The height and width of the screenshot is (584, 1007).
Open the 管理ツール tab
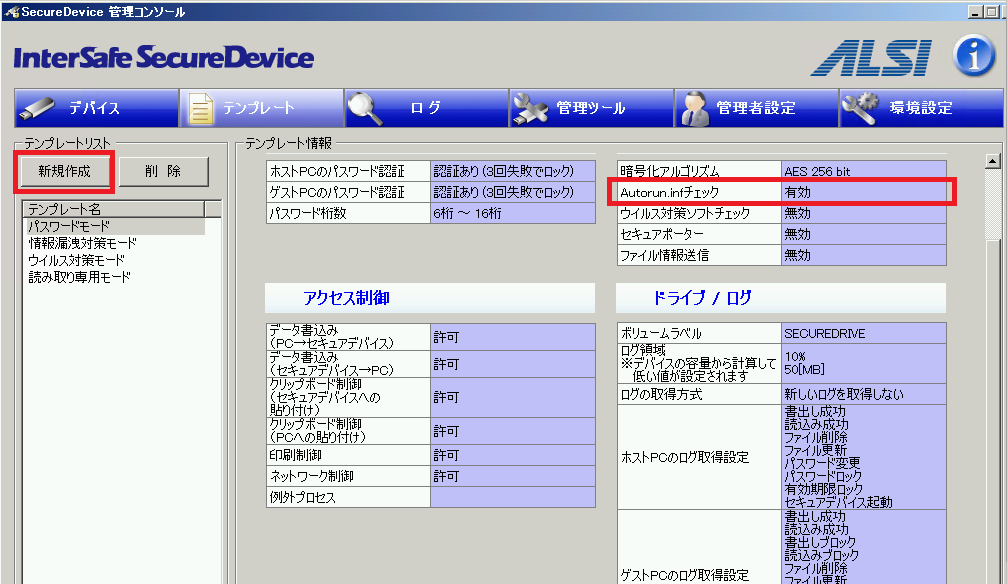[x=591, y=108]
